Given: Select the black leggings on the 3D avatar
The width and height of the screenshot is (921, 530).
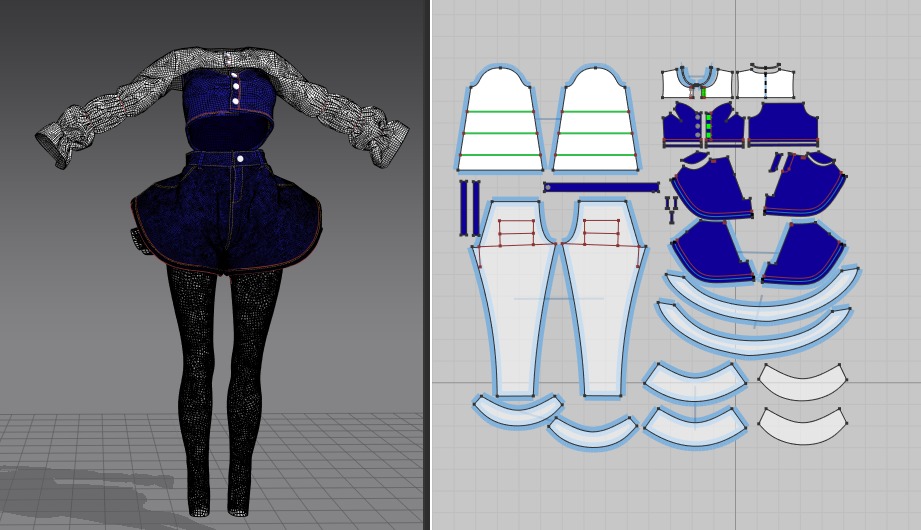Looking at the screenshot, I should (225, 394).
